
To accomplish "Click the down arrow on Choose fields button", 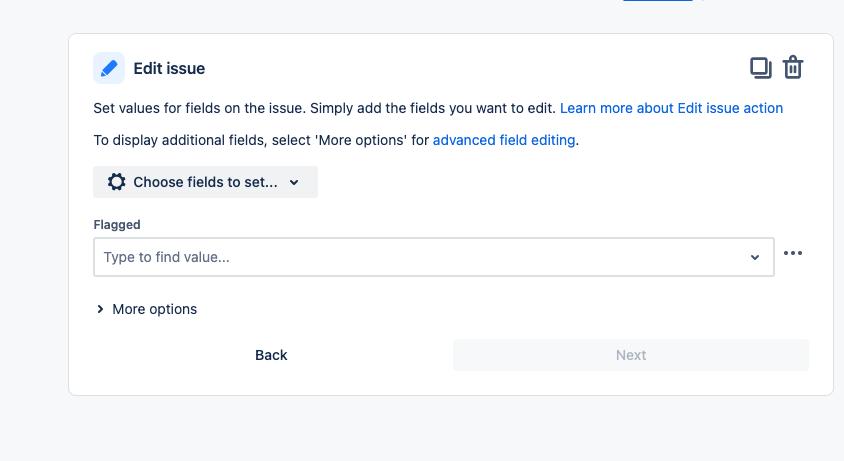I will [x=294, y=183].
